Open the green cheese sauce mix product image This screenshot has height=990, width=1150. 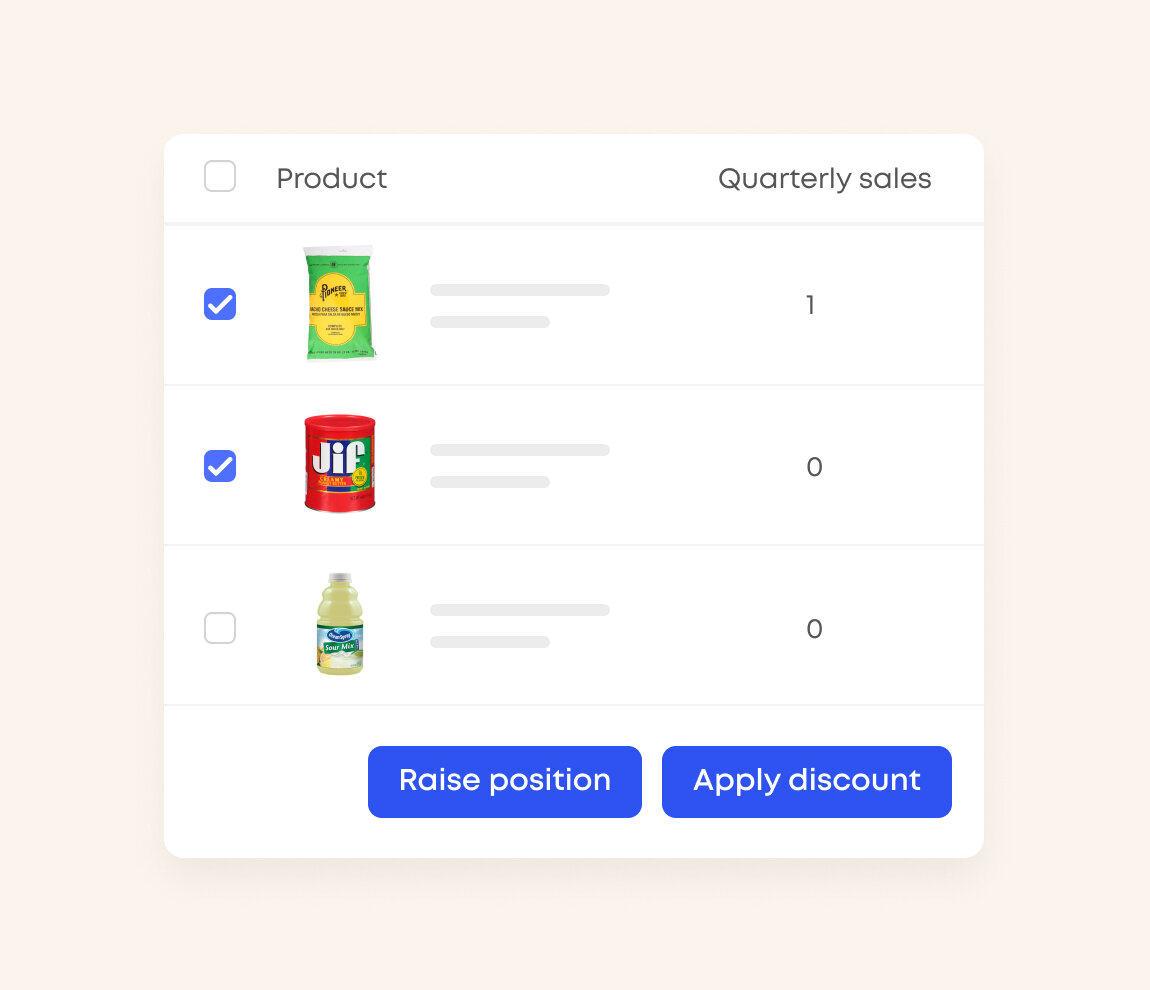pos(340,303)
